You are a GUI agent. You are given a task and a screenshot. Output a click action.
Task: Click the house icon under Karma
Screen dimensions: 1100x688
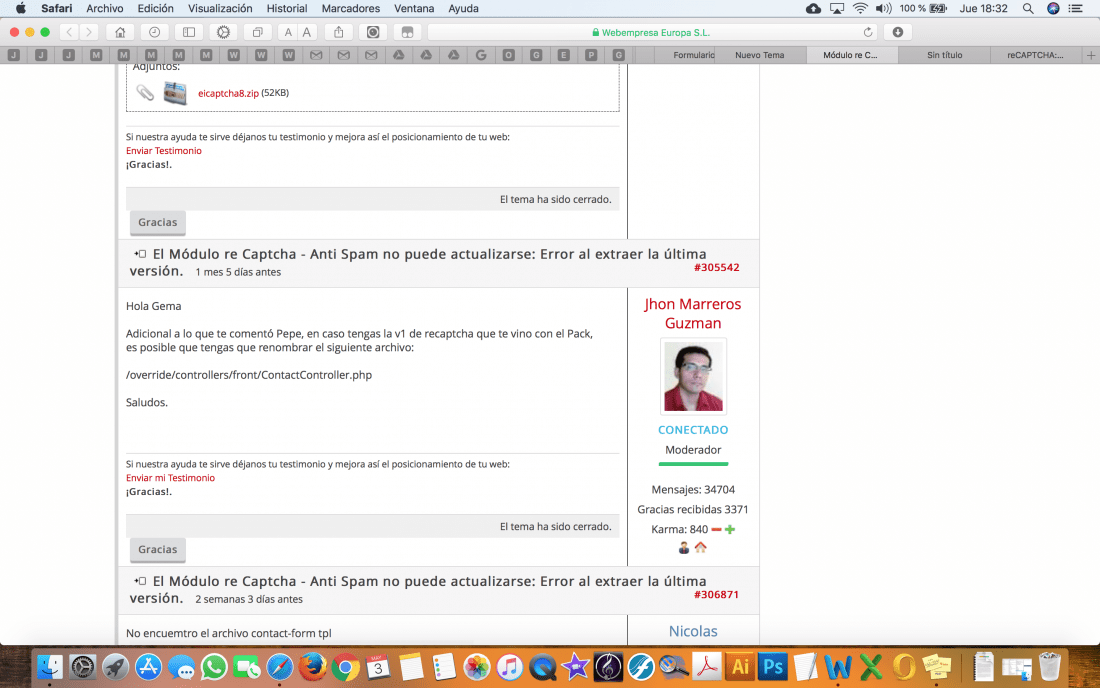point(701,548)
